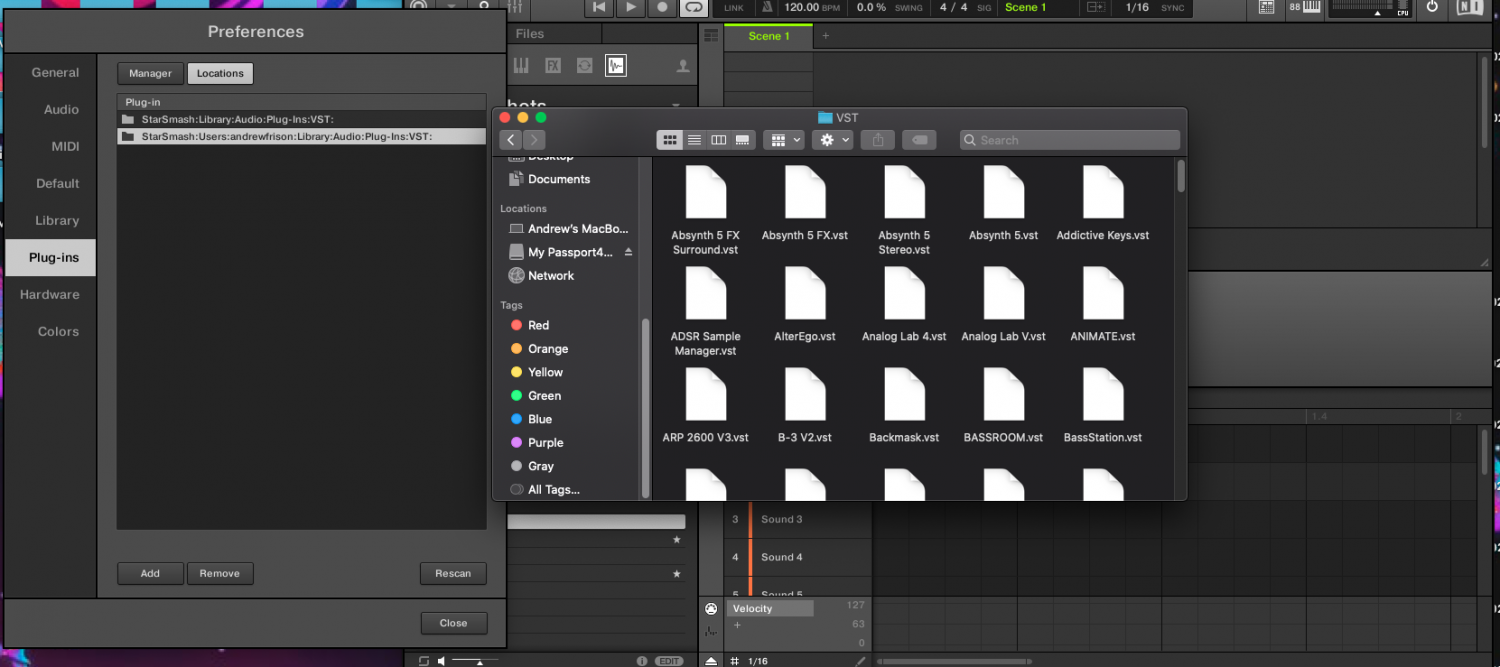Click the Ideas view grid icon
Screen dimensions: 1500x667
[x=711, y=36]
